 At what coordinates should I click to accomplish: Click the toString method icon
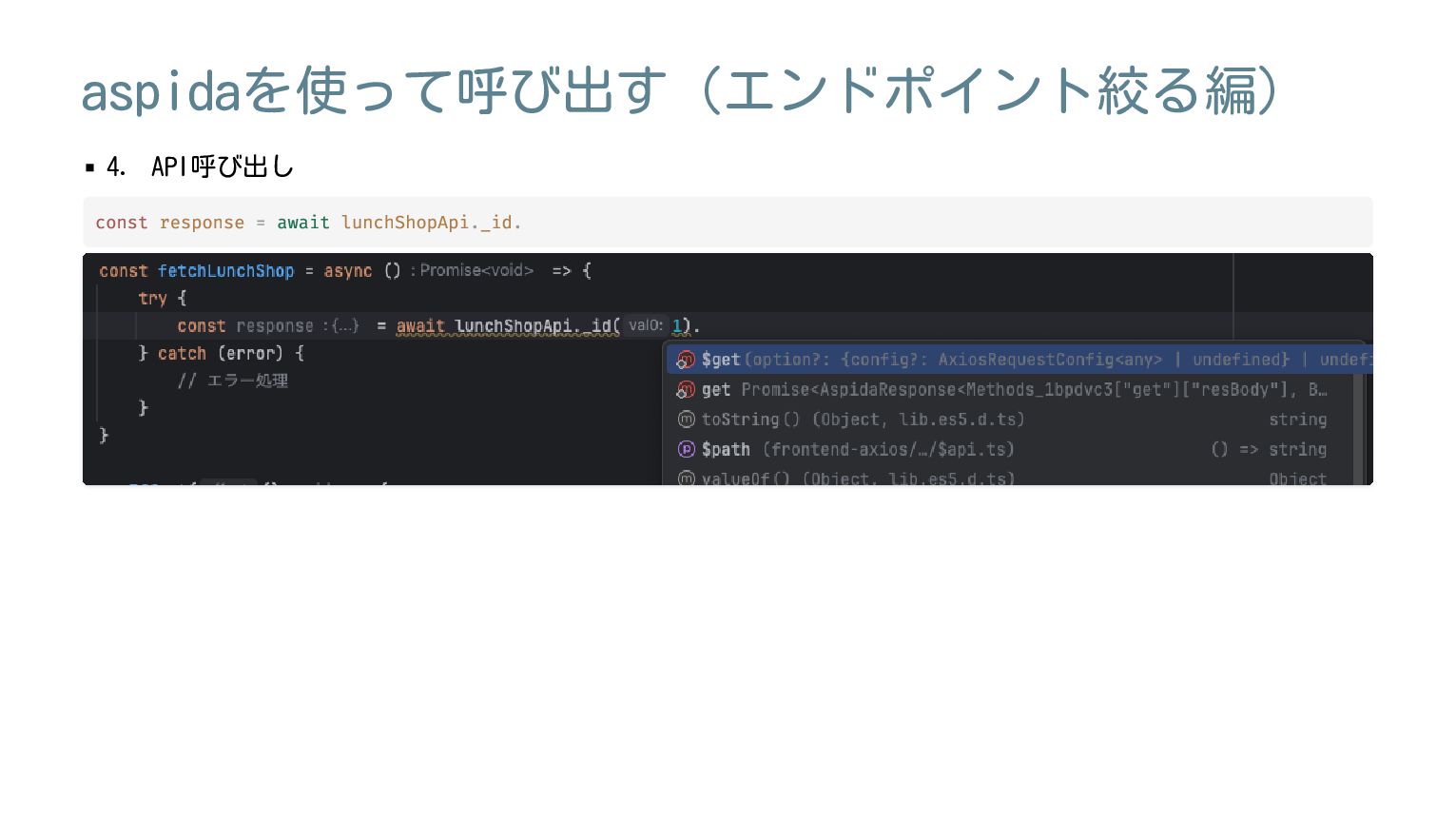(x=686, y=420)
